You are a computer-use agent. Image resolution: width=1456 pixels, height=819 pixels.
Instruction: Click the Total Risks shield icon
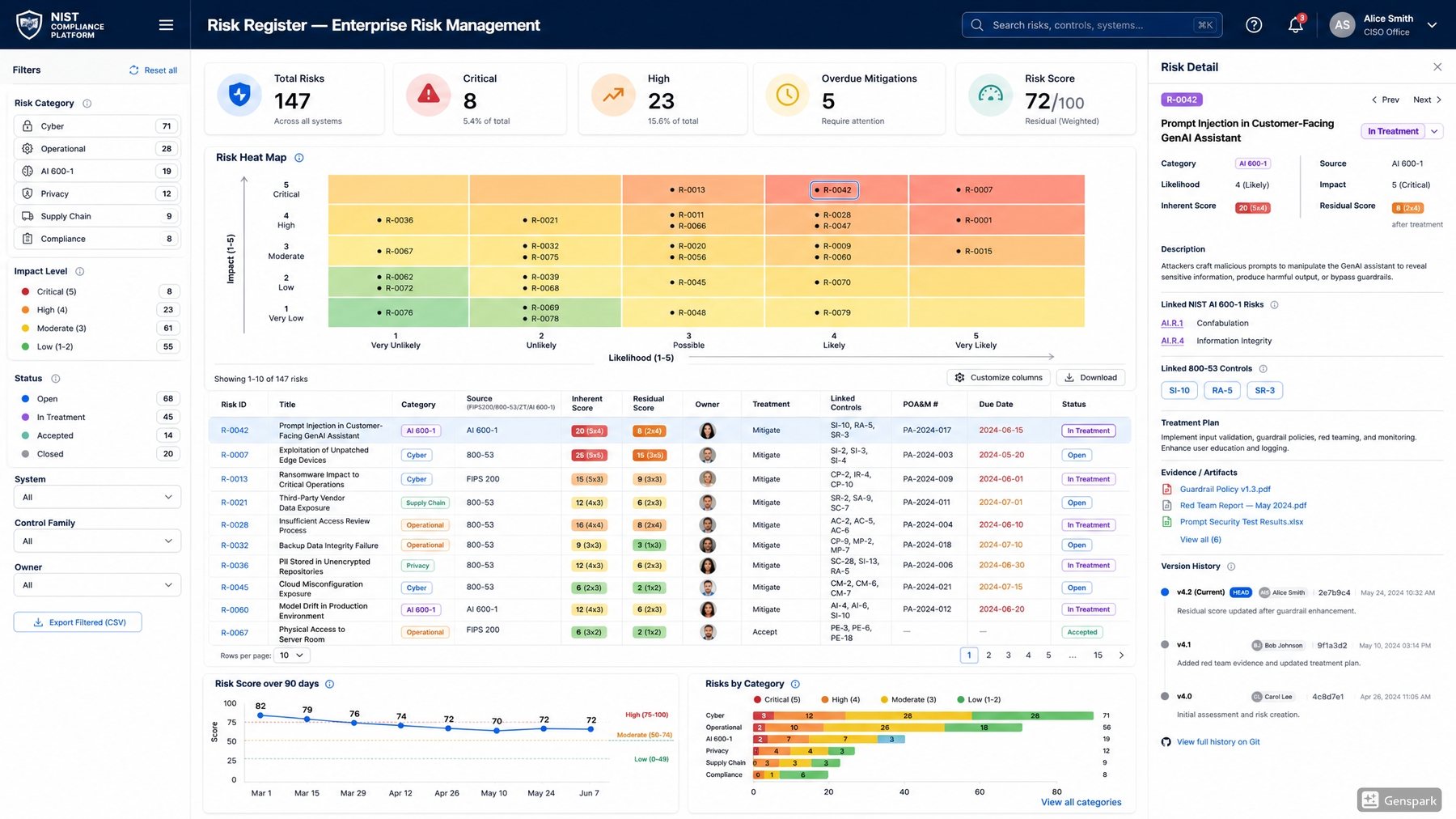tap(239, 95)
